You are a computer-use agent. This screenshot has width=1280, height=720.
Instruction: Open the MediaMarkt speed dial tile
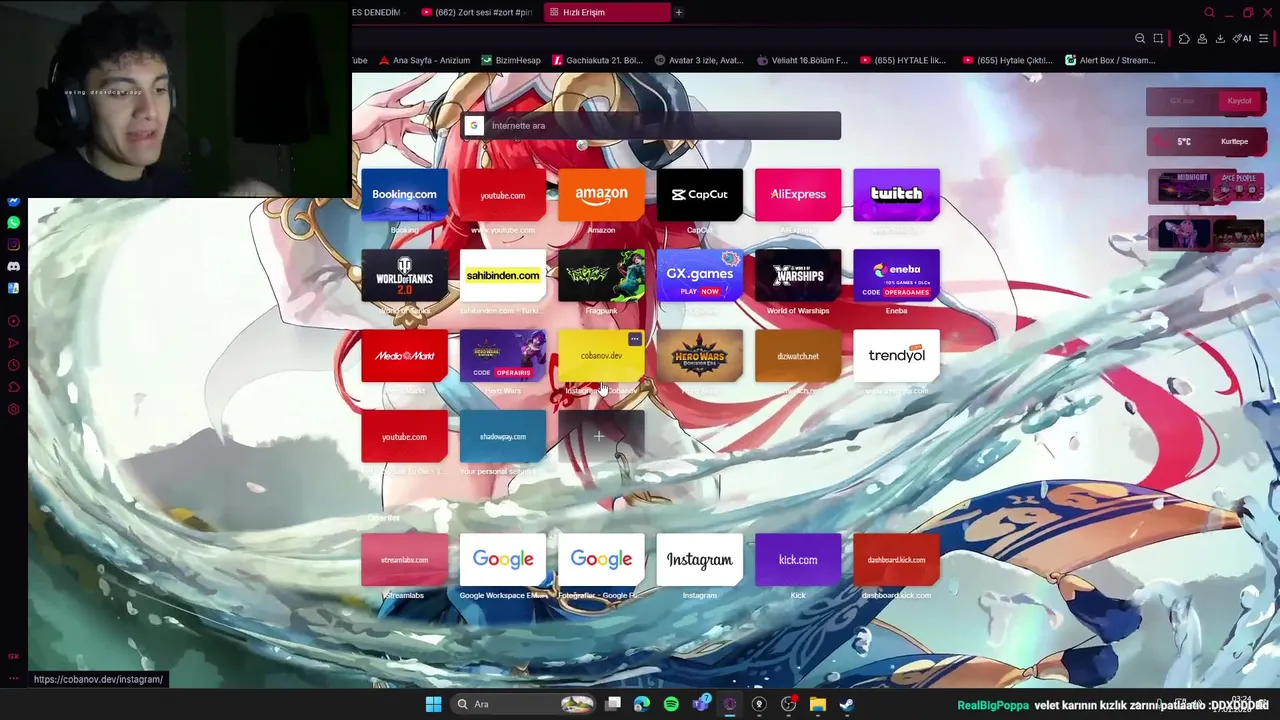coord(404,356)
